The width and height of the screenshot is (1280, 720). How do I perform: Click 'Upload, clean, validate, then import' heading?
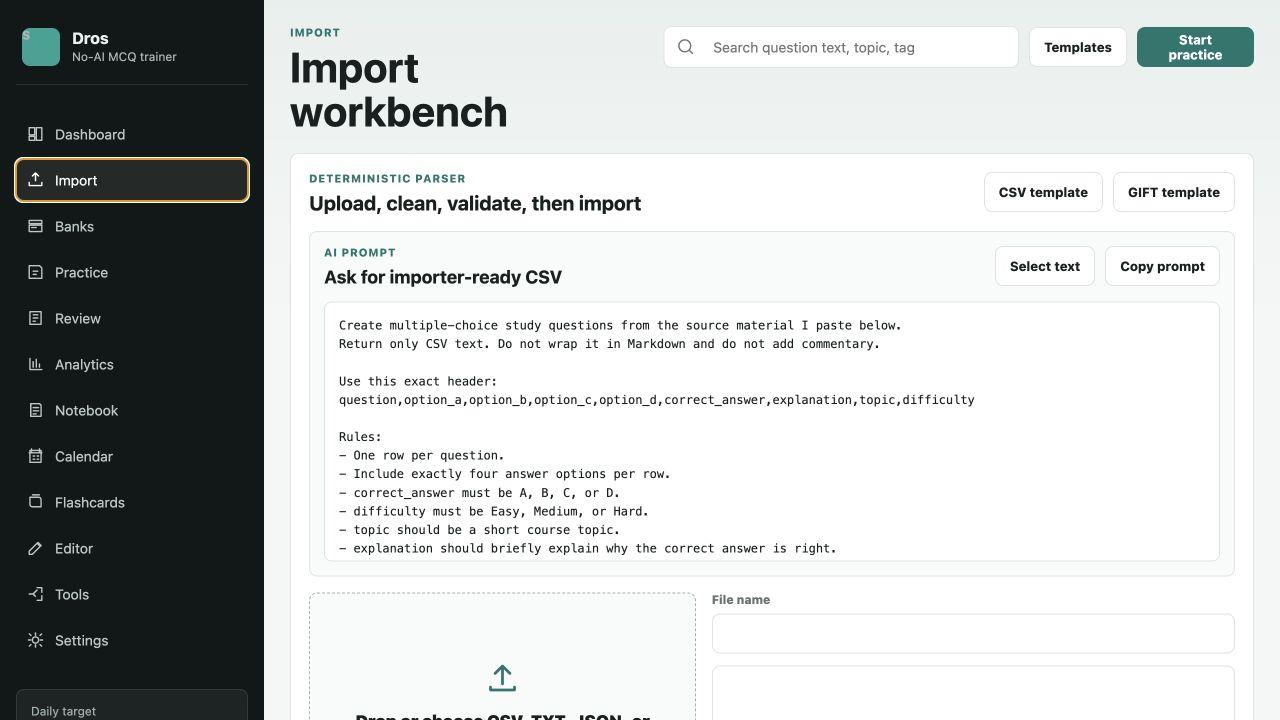point(475,203)
